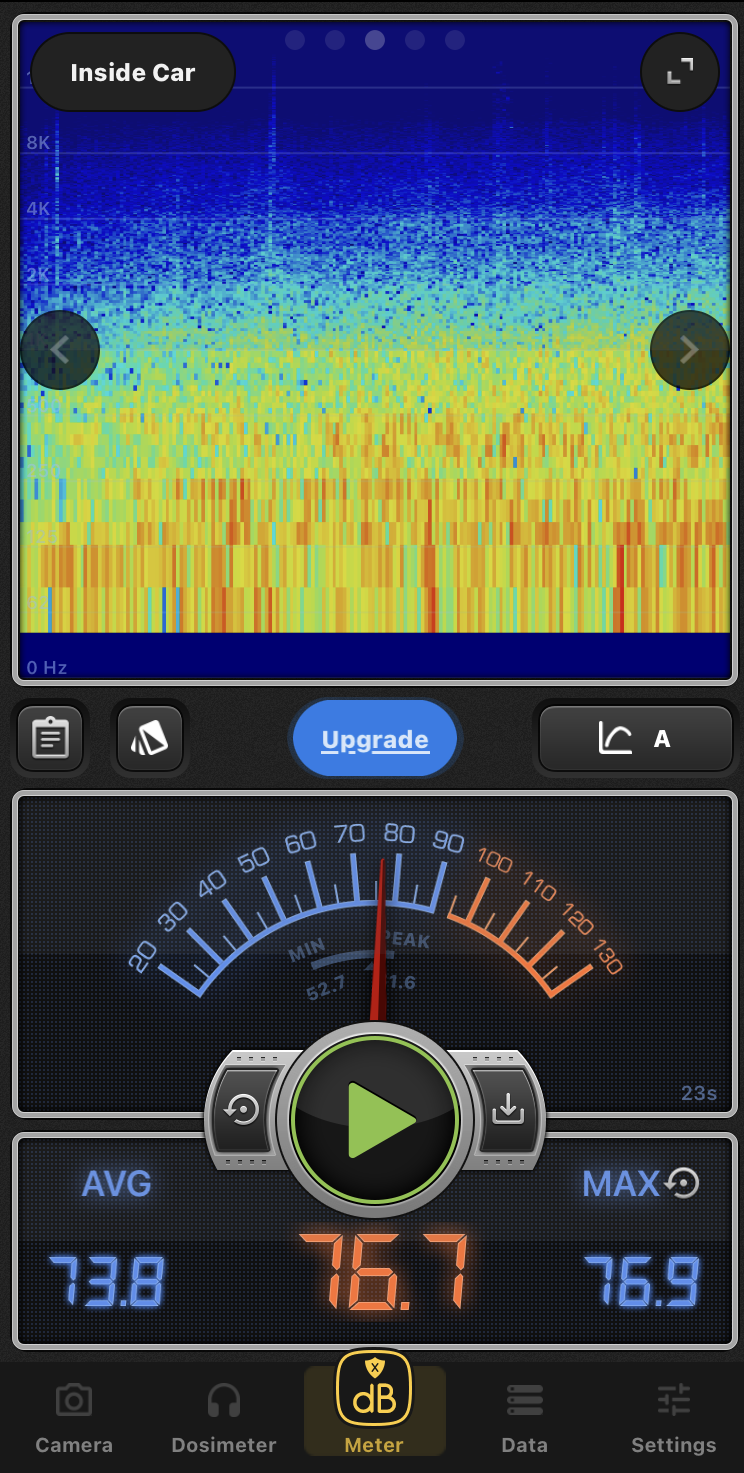The width and height of the screenshot is (744, 1473).
Task: Show the previous chart view
Action: click(x=60, y=350)
